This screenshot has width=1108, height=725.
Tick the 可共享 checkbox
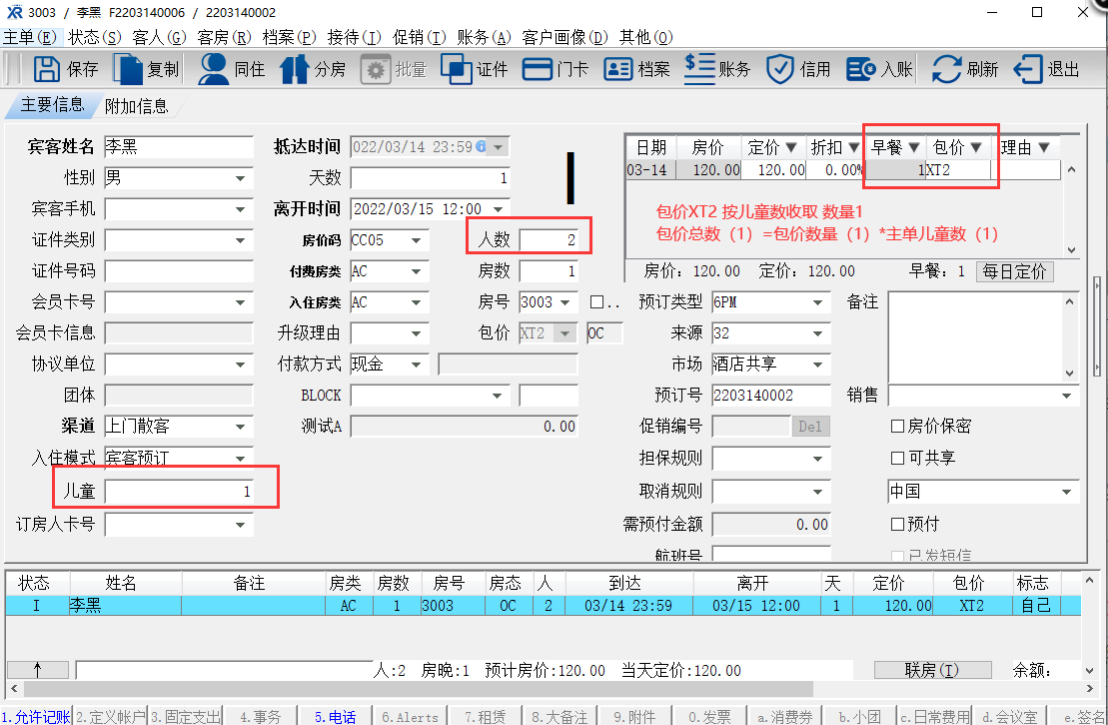897,459
